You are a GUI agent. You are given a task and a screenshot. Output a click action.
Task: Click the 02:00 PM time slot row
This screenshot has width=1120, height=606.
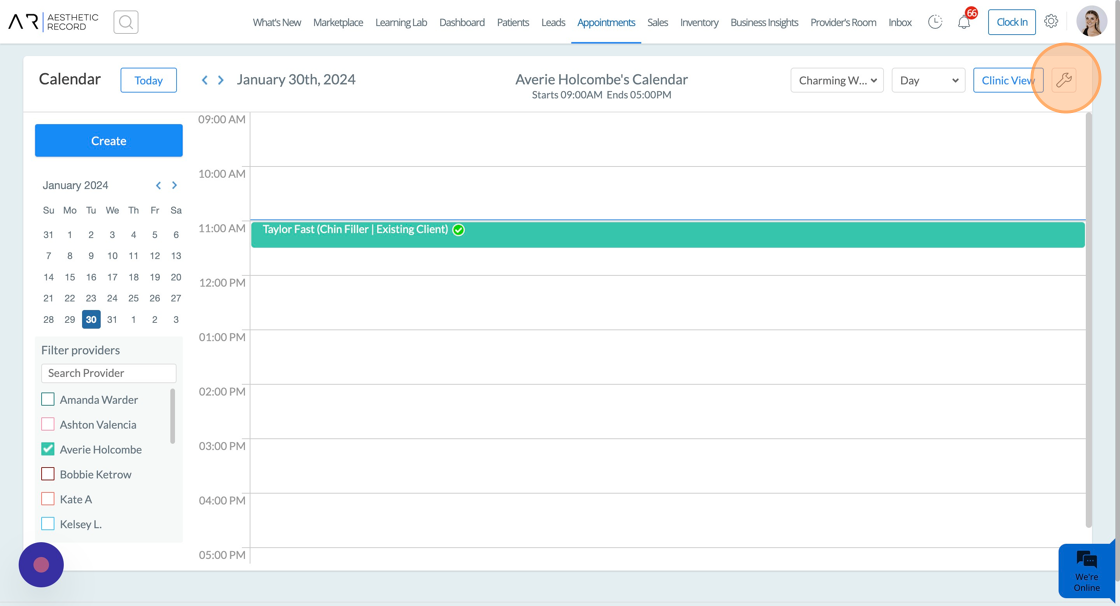[668, 411]
